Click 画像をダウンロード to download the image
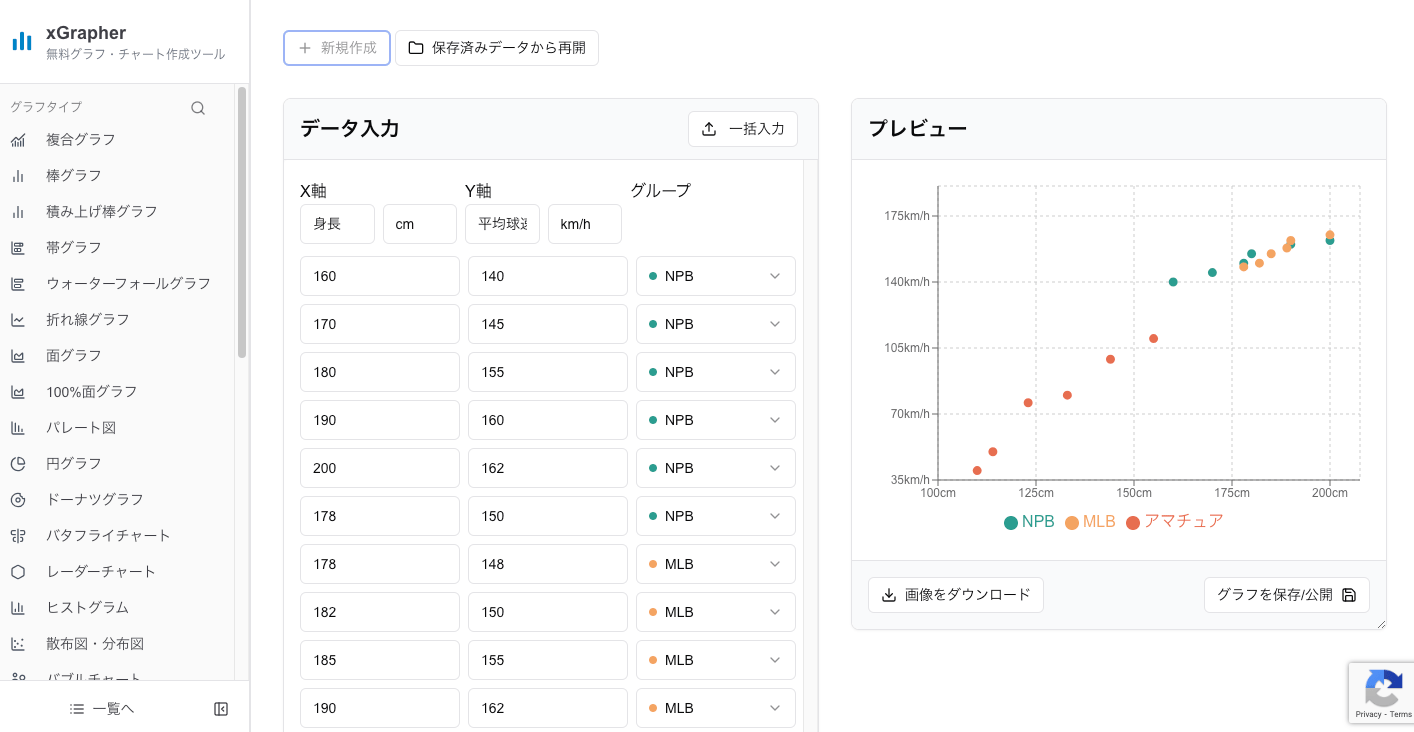1414x732 pixels. [955, 594]
